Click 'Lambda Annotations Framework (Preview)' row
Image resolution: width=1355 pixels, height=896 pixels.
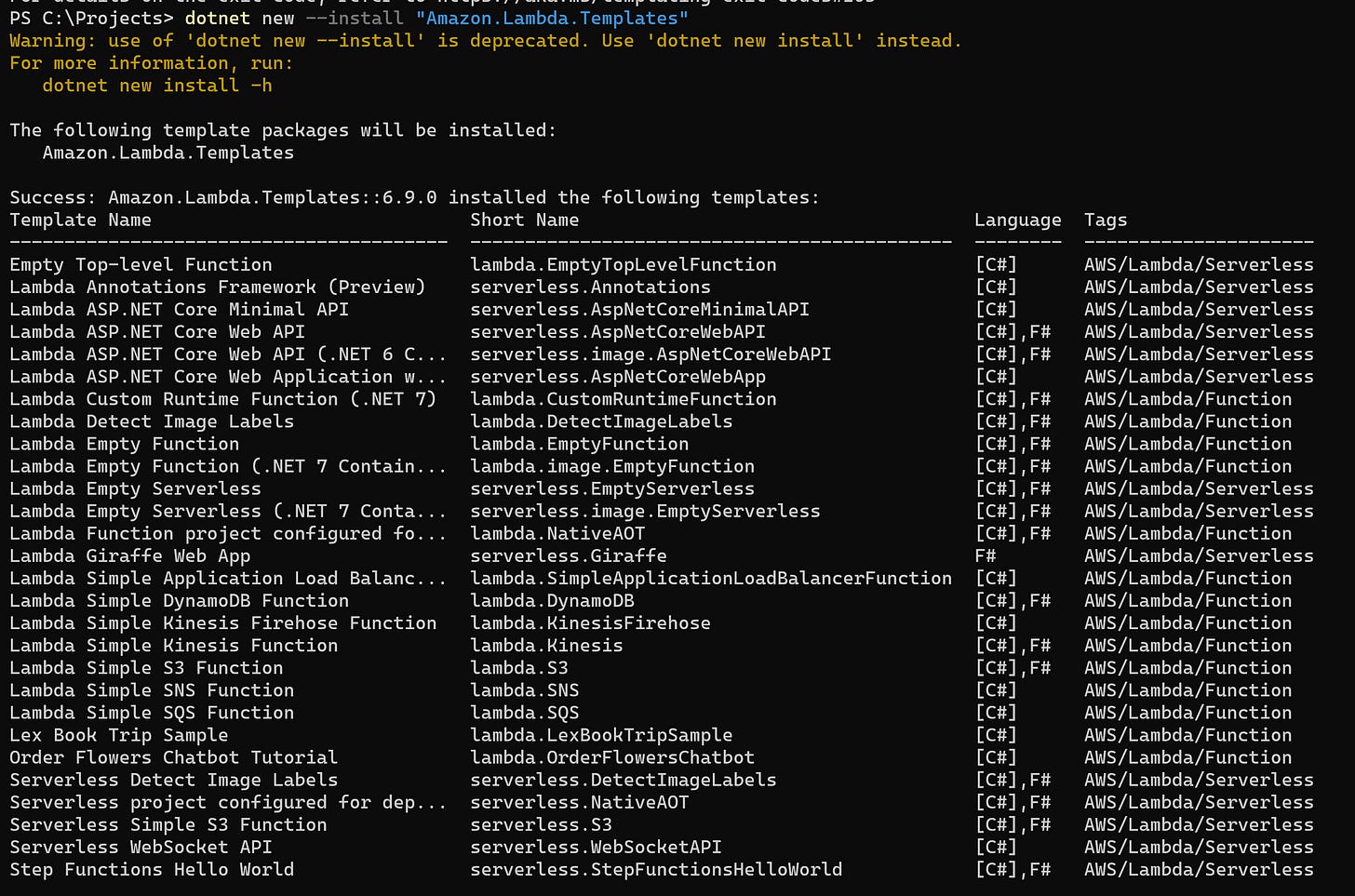point(662,287)
